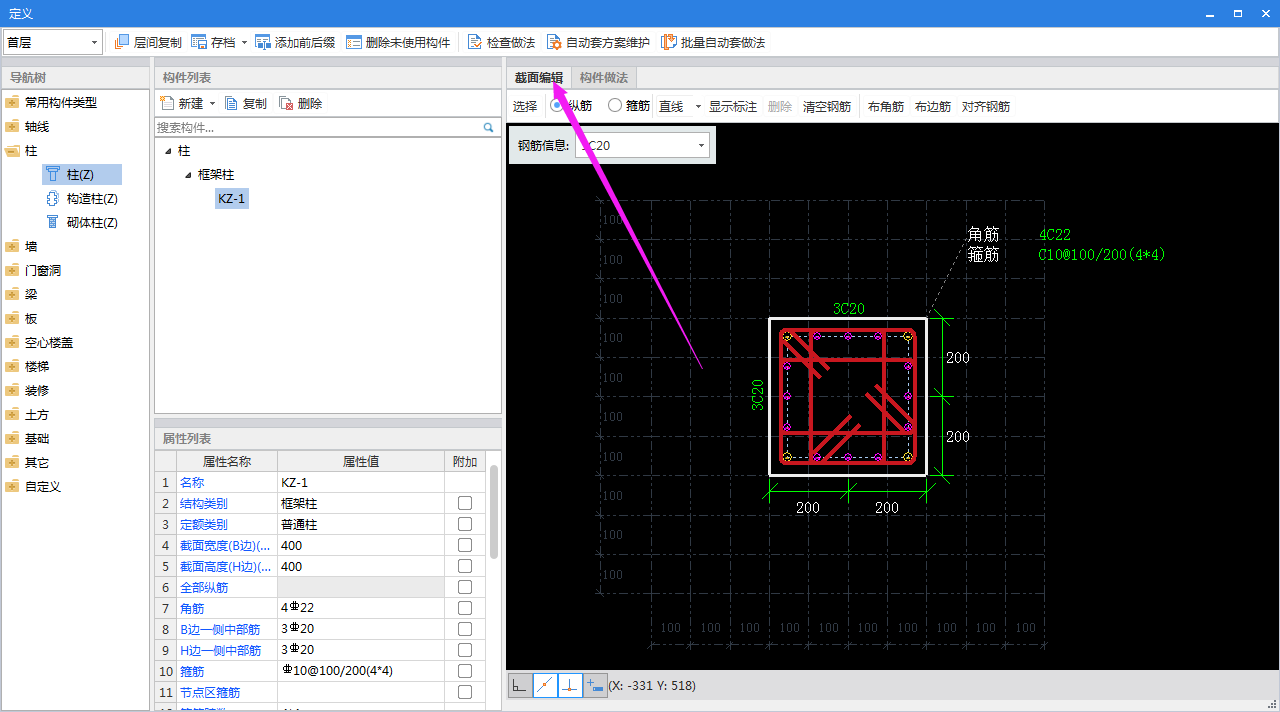This screenshot has height=712, width=1280.
Task: Click the 批量自动套做法 icon
Action: (x=668, y=42)
